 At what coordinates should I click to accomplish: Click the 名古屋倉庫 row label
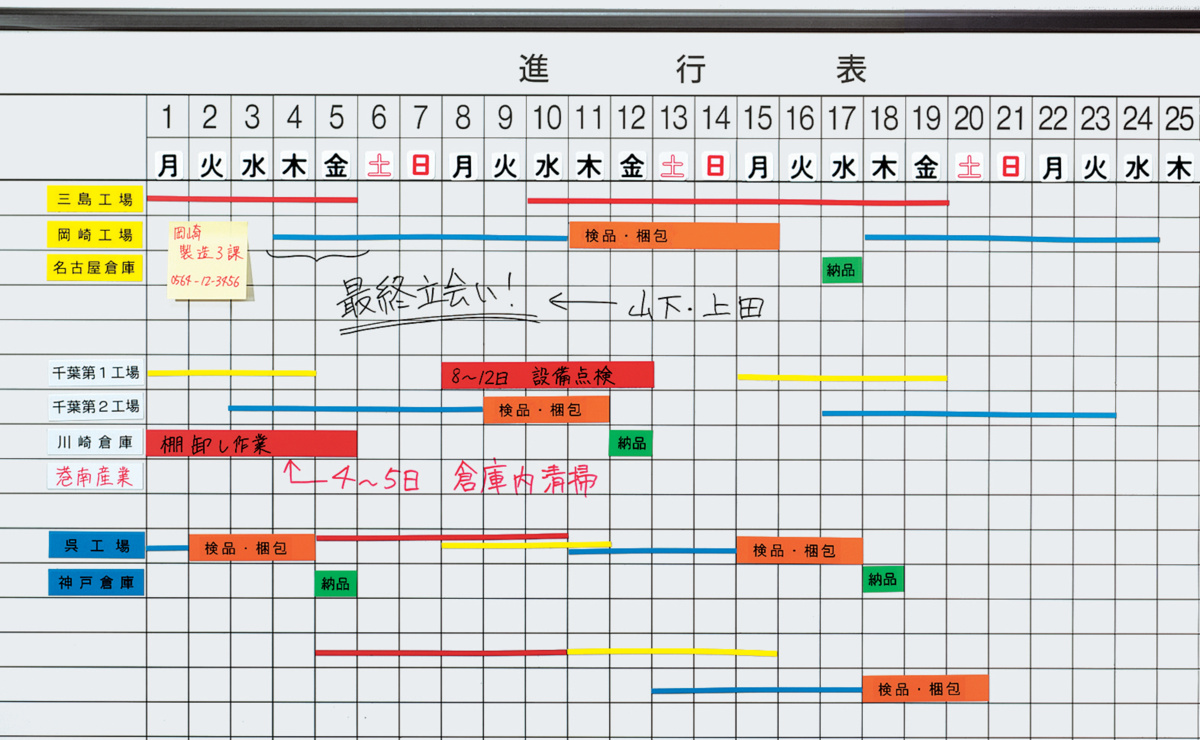coord(95,268)
